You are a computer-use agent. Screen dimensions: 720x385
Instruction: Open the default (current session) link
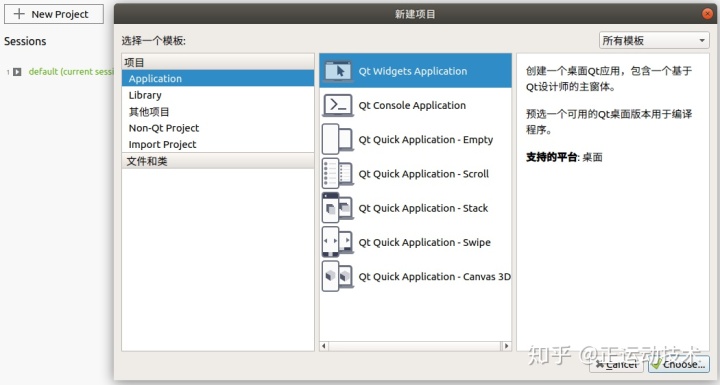(x=71, y=72)
